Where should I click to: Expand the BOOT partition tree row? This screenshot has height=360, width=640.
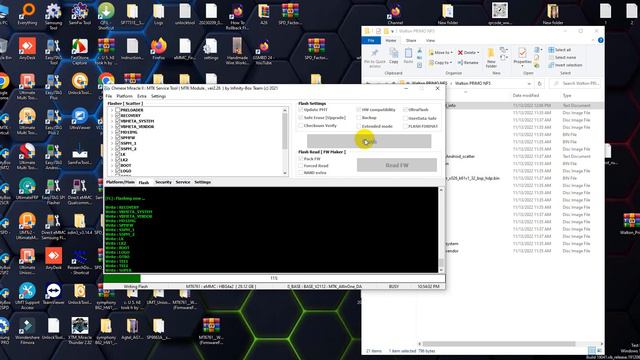tap(112, 165)
